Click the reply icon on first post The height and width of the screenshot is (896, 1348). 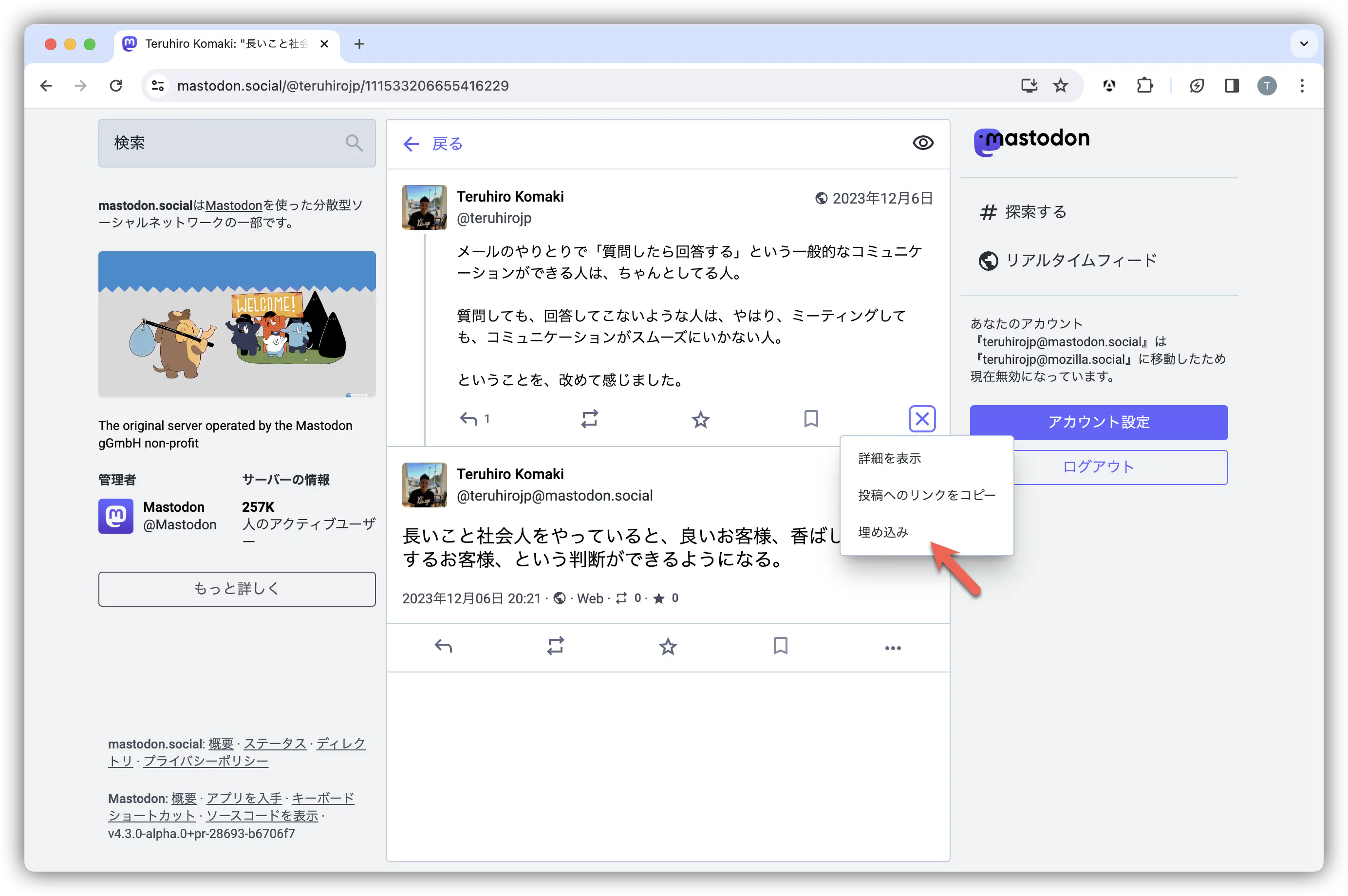click(x=467, y=418)
